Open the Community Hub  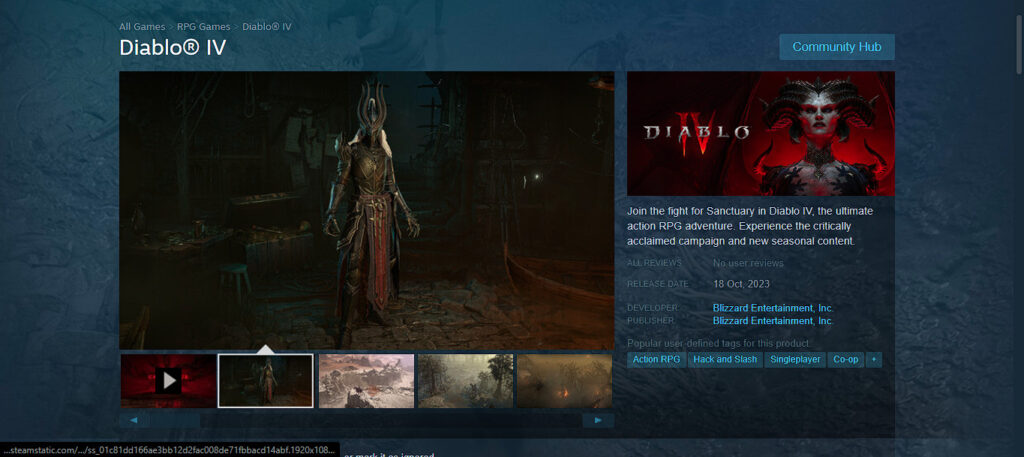[837, 47]
